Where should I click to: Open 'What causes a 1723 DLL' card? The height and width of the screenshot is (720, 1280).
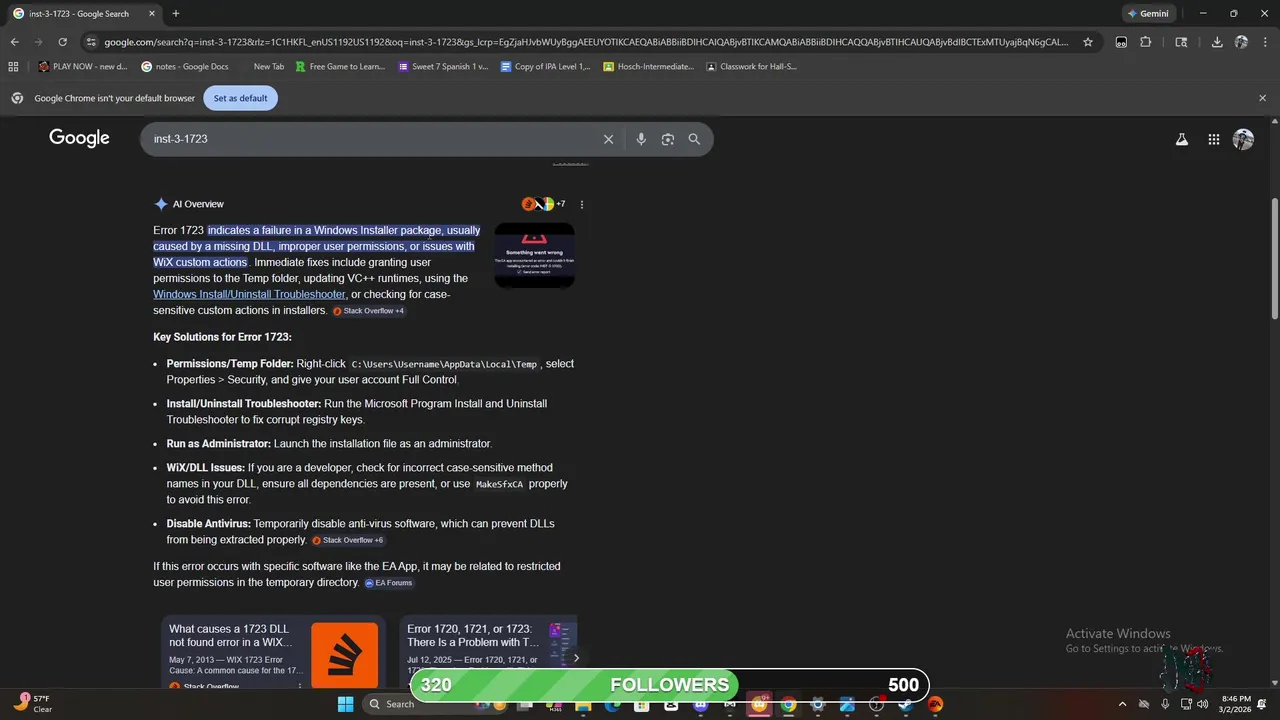[273, 651]
